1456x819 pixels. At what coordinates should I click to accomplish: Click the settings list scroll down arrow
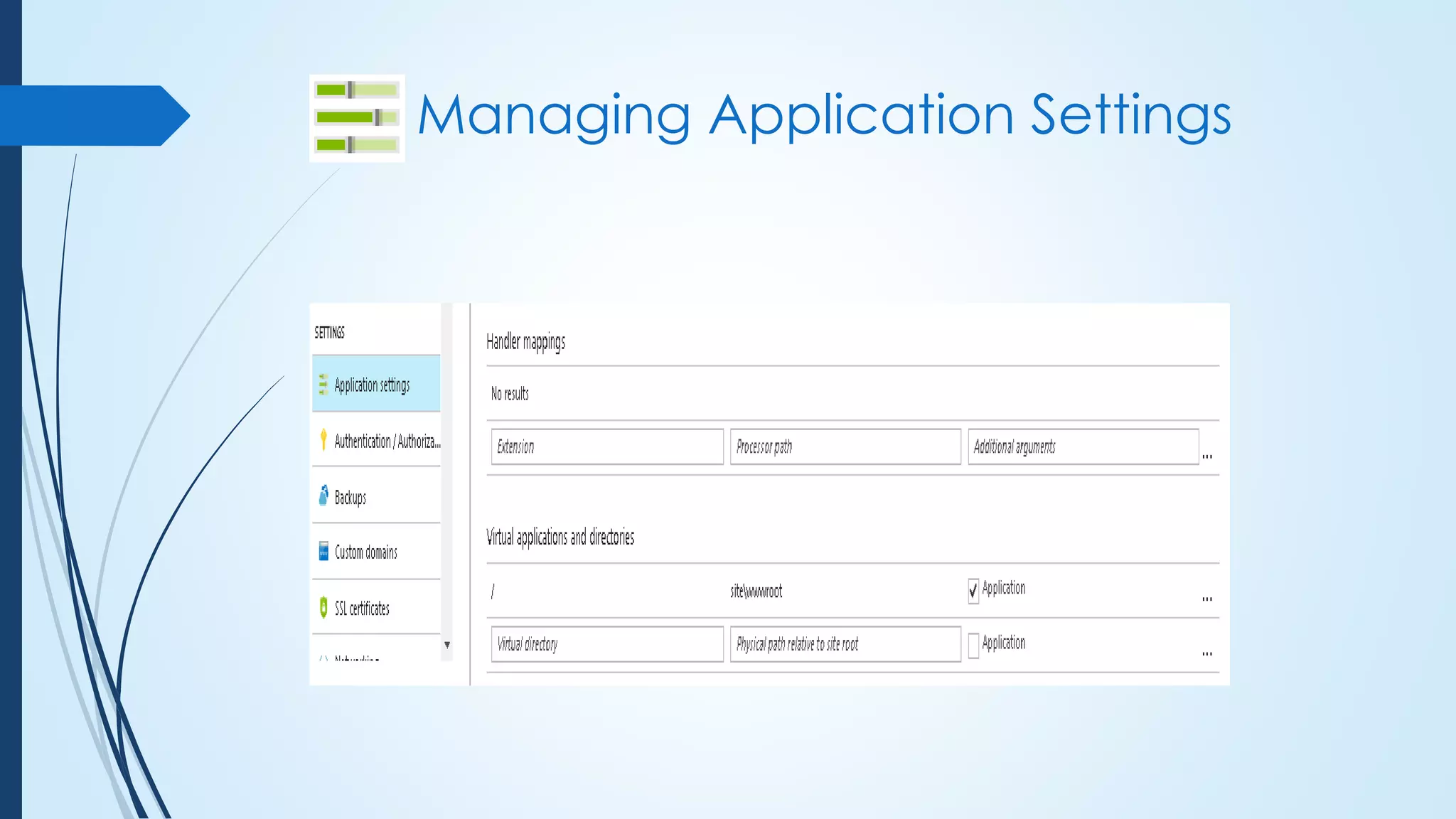point(447,645)
